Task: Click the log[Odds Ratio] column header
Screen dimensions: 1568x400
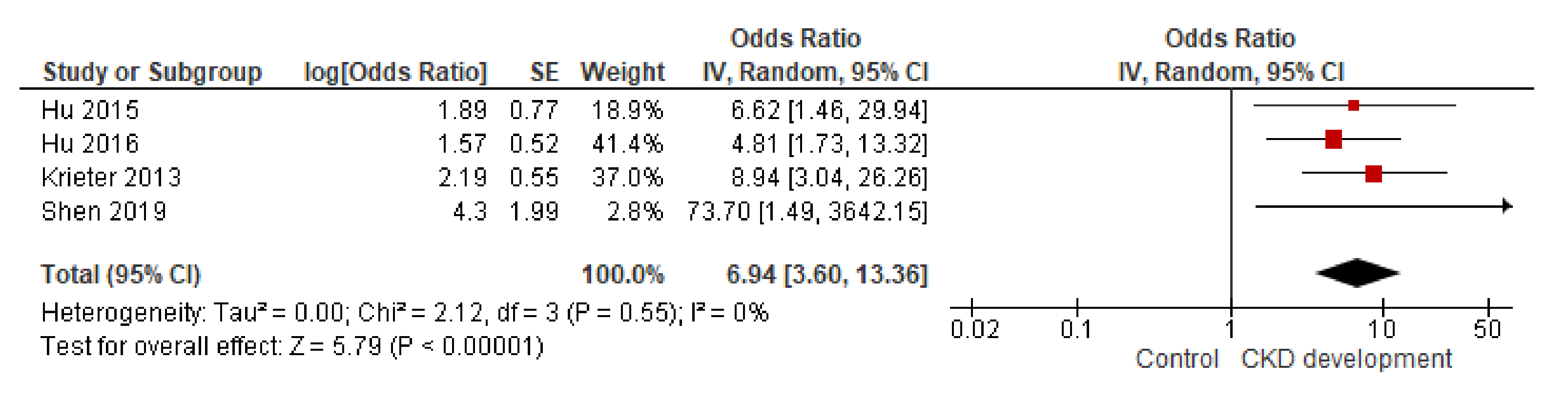Action: coord(395,72)
